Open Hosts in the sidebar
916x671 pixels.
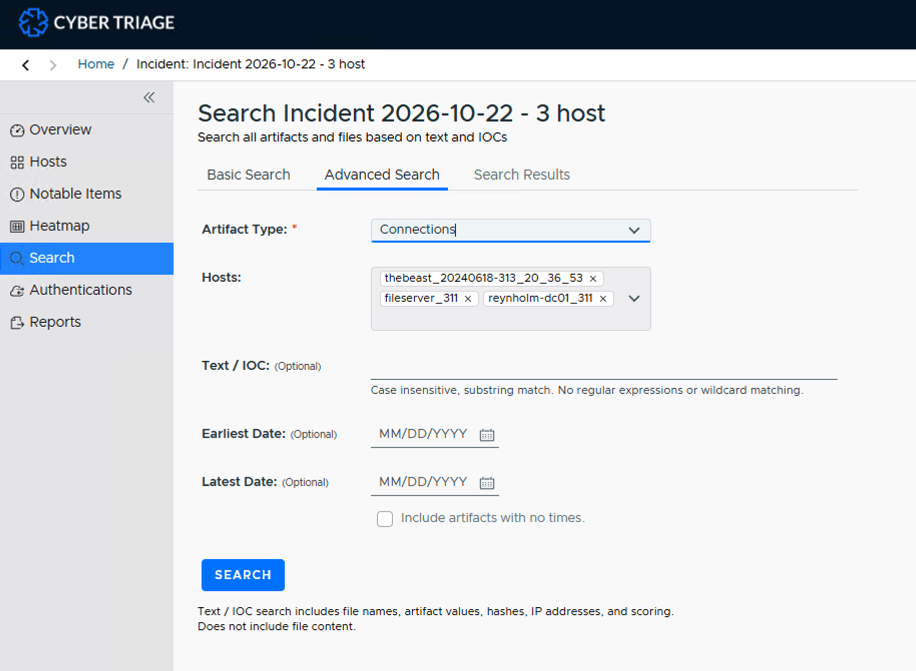point(86,162)
